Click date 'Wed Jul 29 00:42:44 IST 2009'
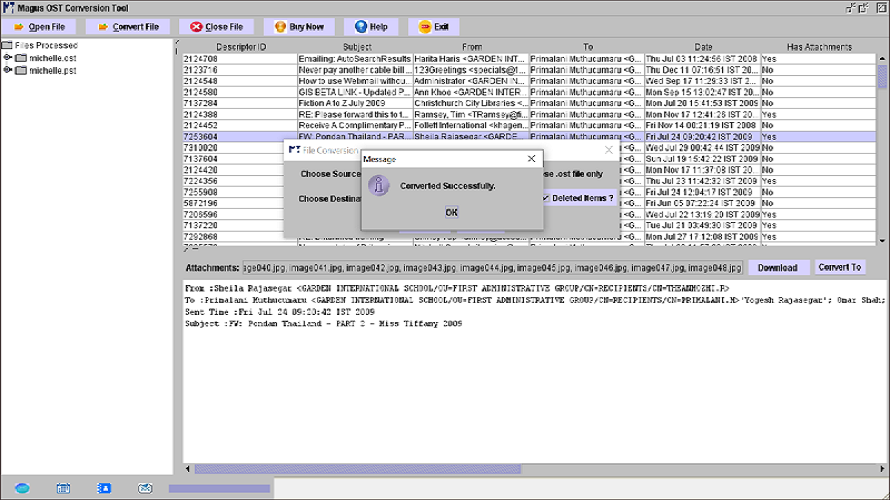 (x=703, y=148)
